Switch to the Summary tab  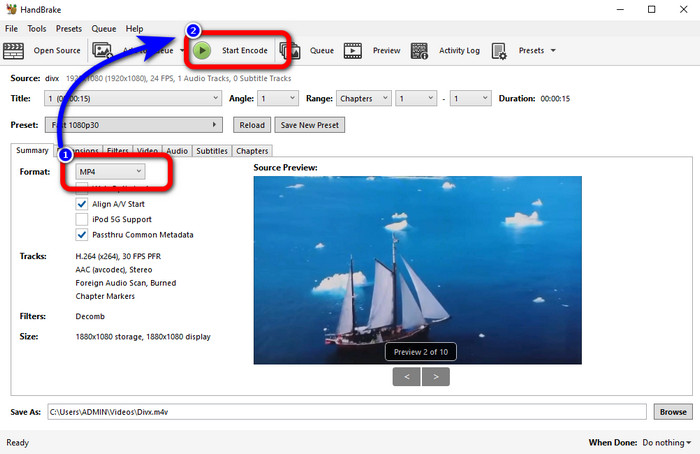pyautogui.click(x=32, y=150)
